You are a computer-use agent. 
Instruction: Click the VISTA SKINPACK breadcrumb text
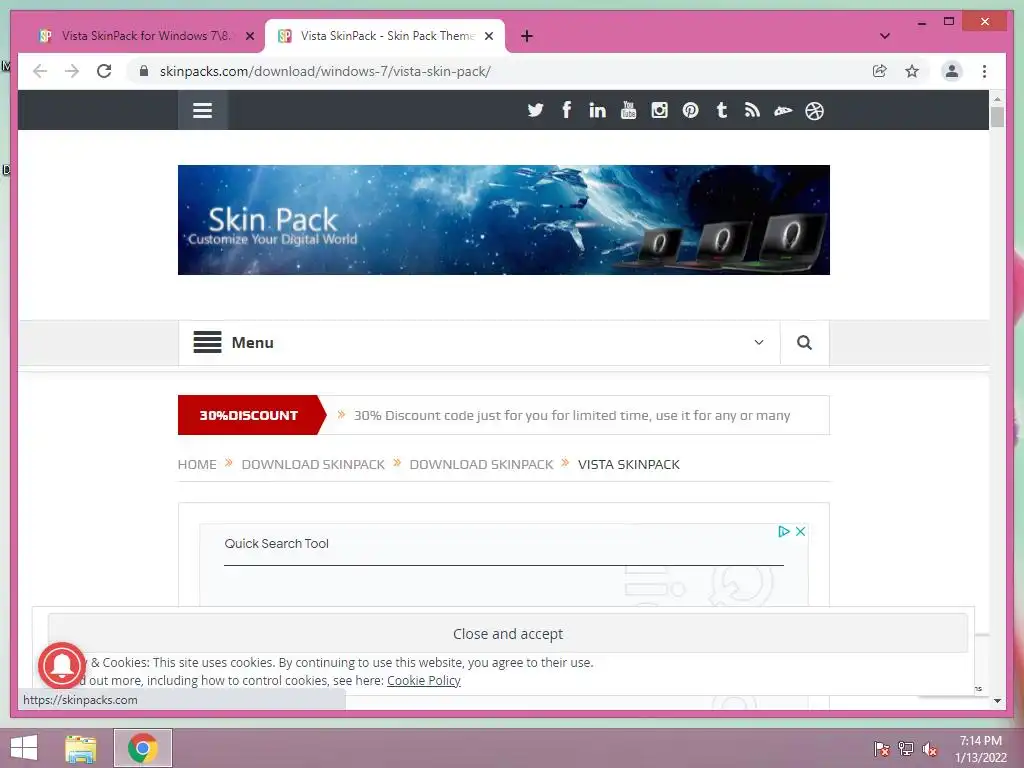[628, 464]
